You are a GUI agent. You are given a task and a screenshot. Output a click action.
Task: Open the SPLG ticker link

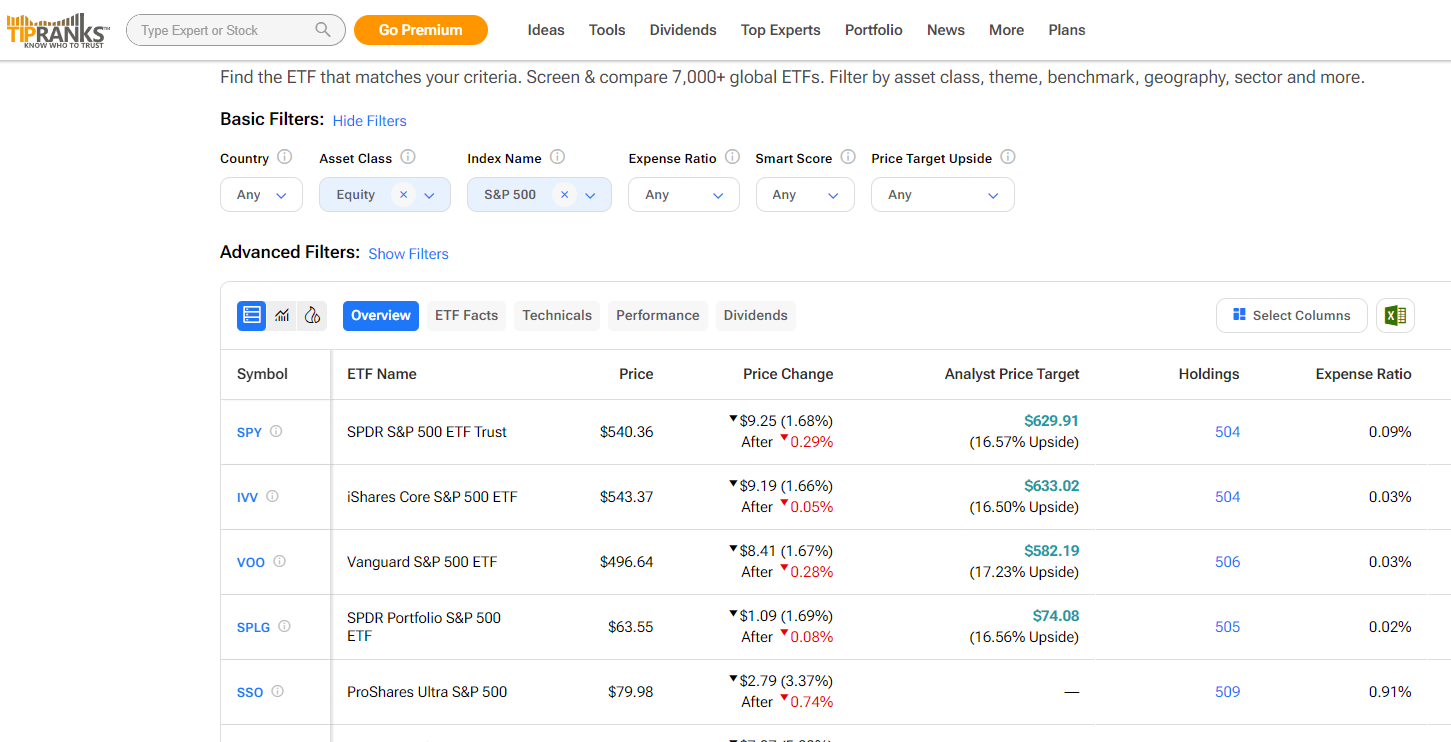(x=253, y=627)
